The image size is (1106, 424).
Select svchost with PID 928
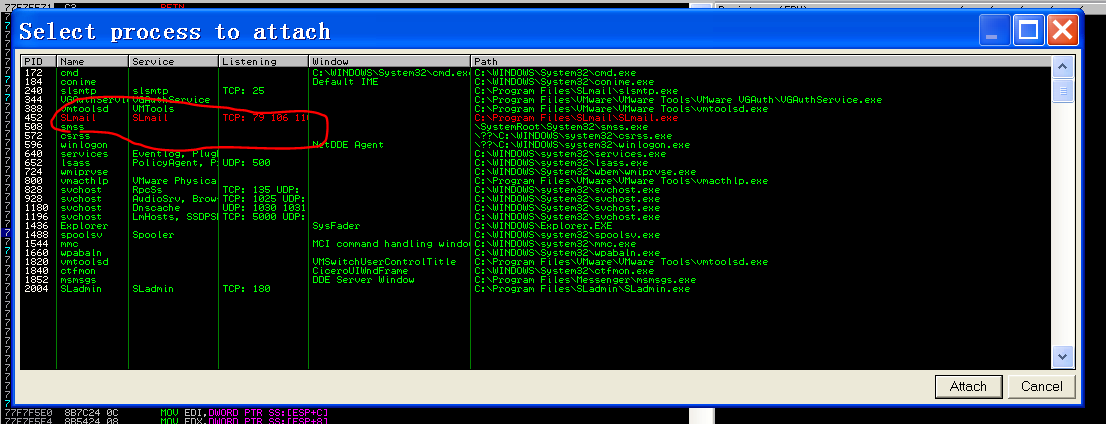coord(80,199)
